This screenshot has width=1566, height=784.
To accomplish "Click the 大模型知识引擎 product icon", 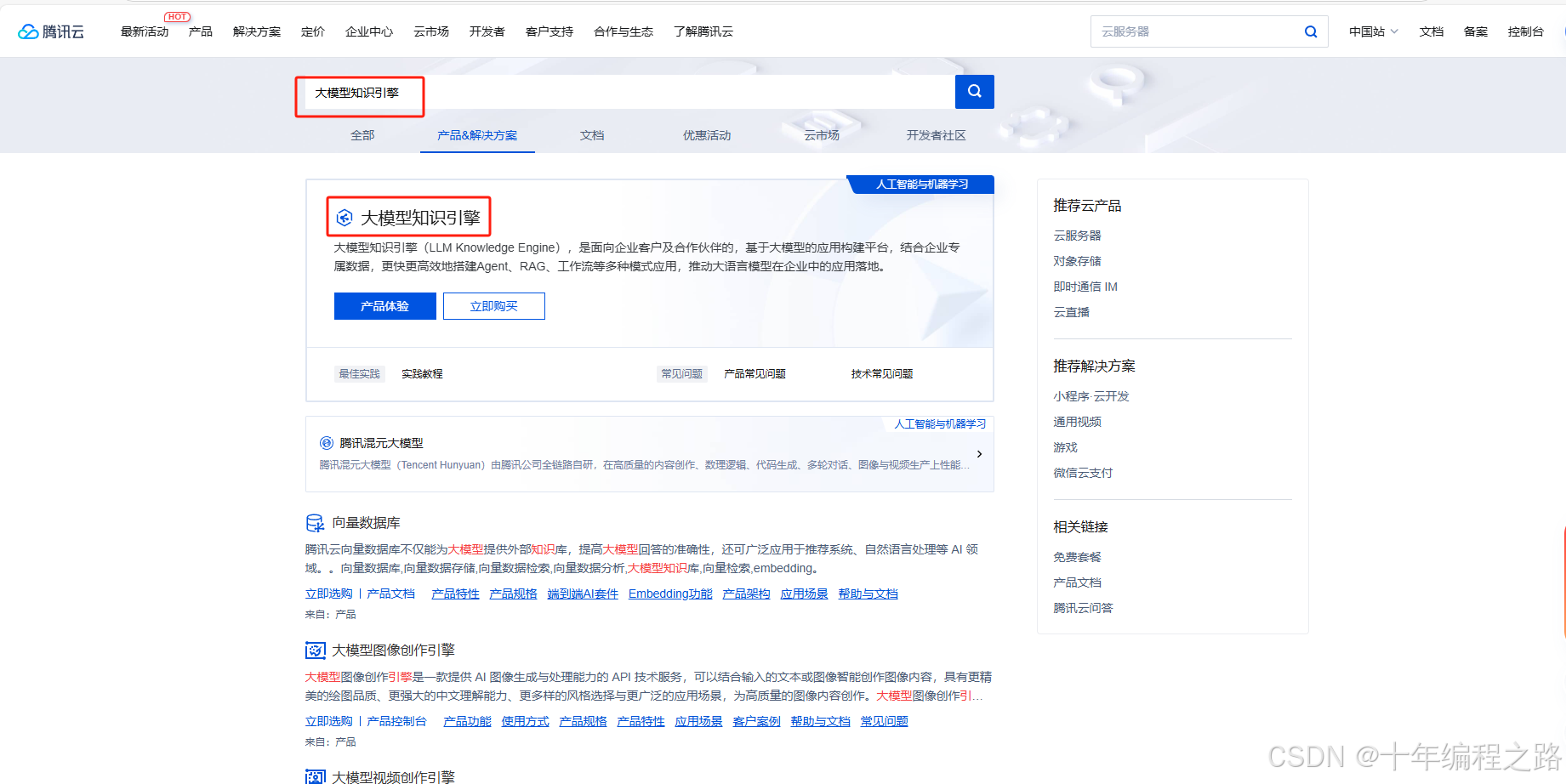I will [x=345, y=218].
